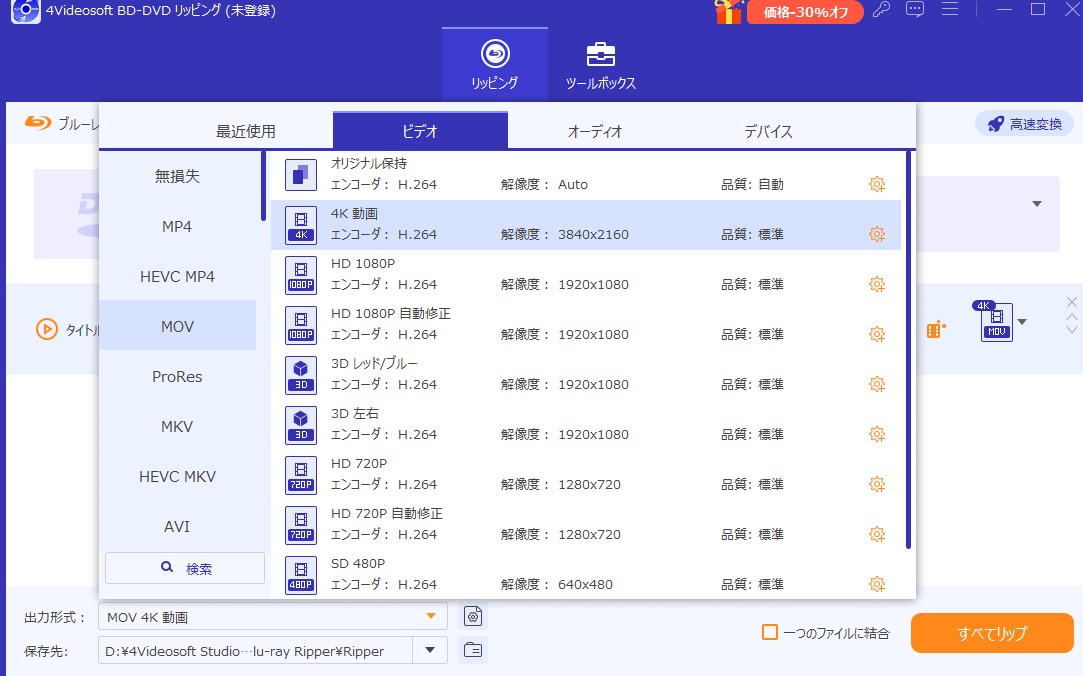This screenshot has height=676, width=1083.
Task: Click the format category list scrollbar
Action: [x=263, y=186]
